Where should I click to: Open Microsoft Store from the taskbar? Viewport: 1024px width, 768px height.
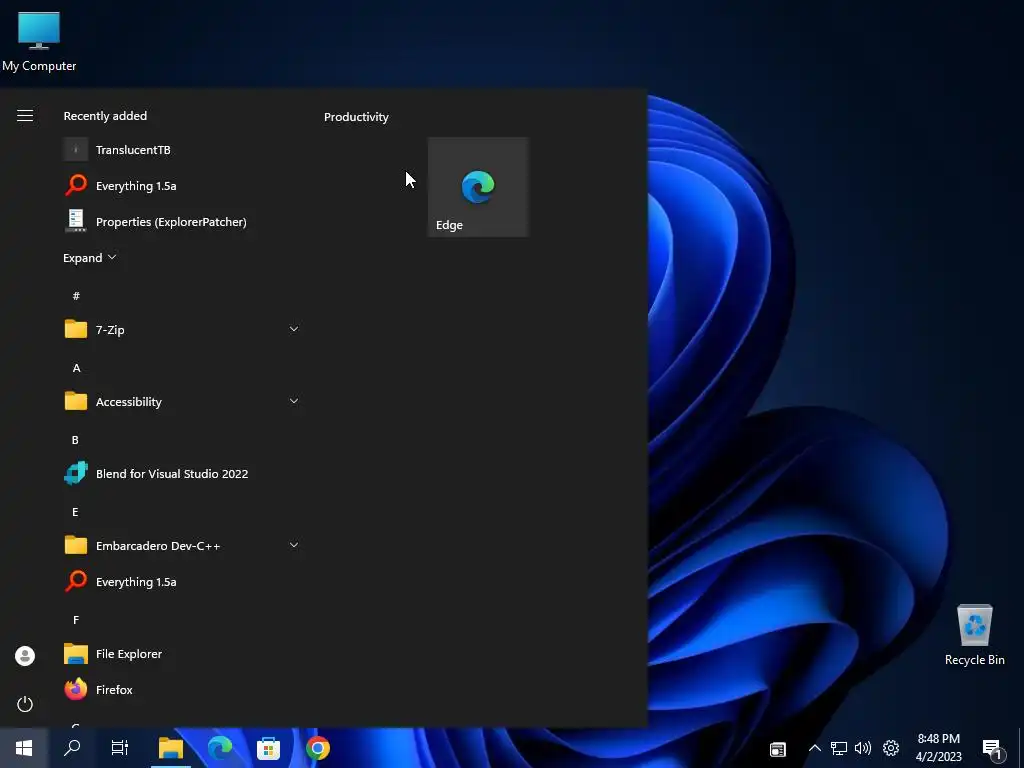coord(268,748)
